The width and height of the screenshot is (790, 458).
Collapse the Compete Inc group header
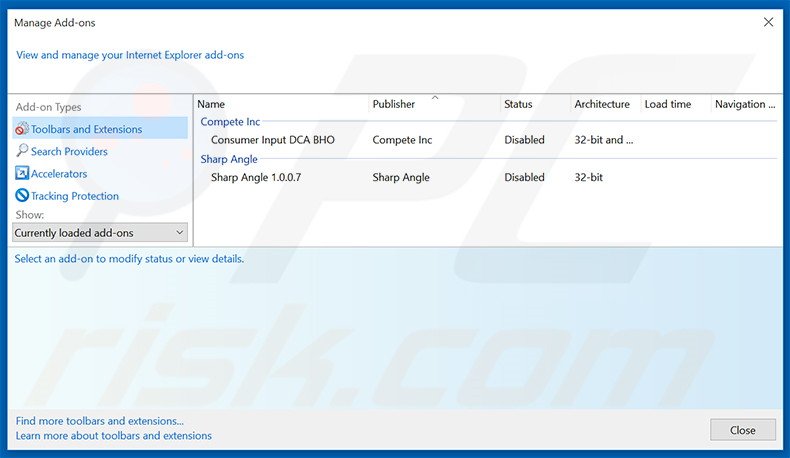coord(230,121)
